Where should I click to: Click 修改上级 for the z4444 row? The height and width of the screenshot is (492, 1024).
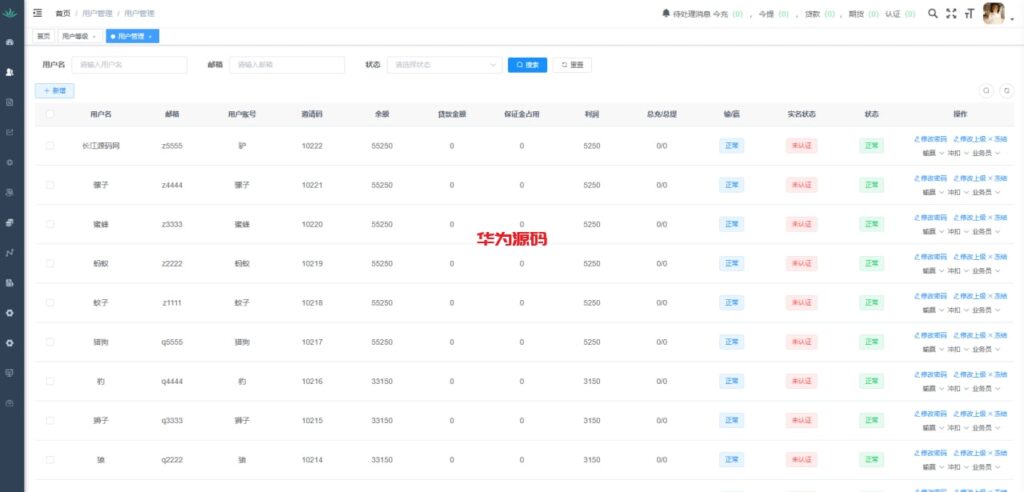969,178
